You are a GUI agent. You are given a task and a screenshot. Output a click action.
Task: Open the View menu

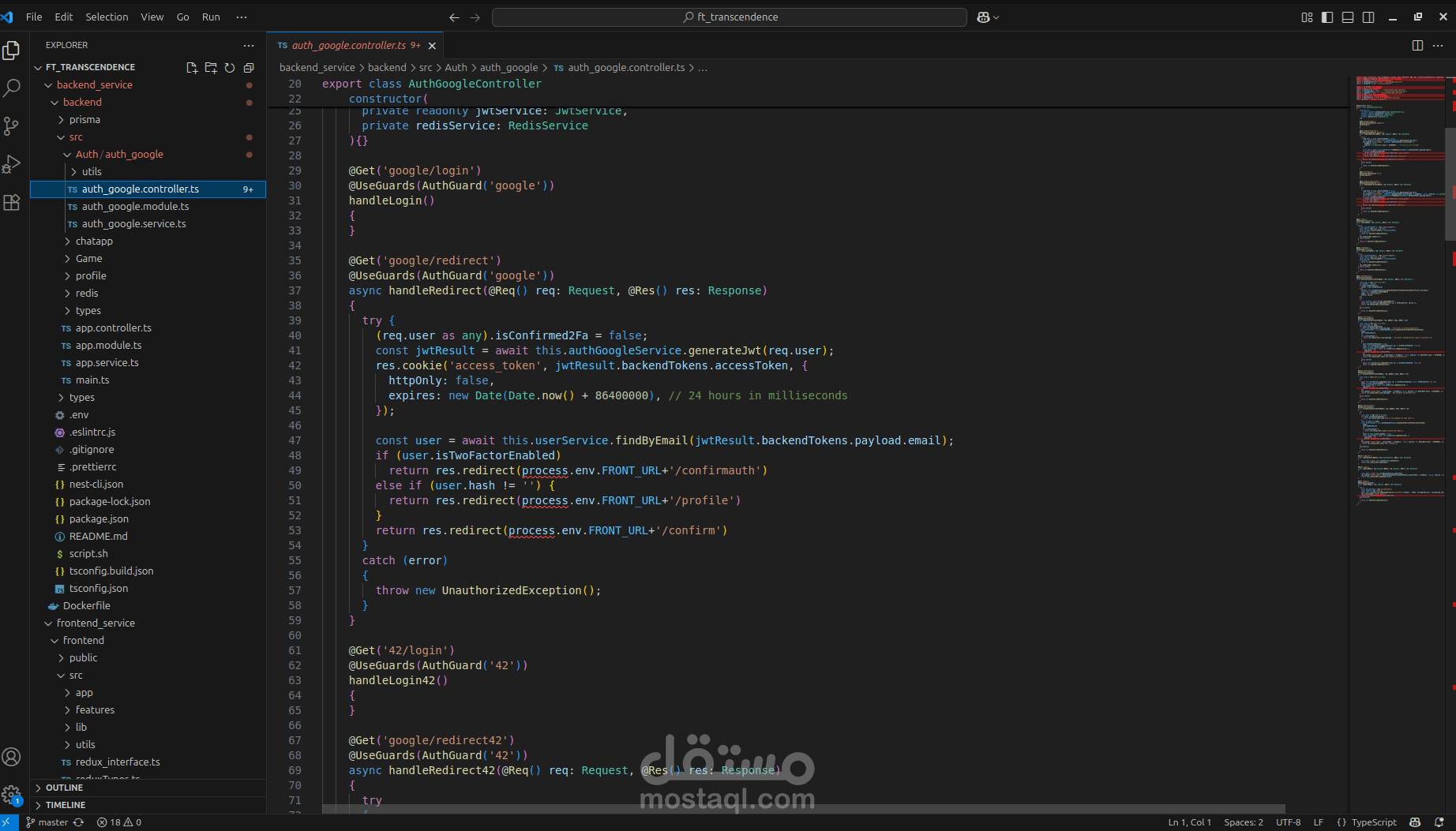(x=152, y=17)
